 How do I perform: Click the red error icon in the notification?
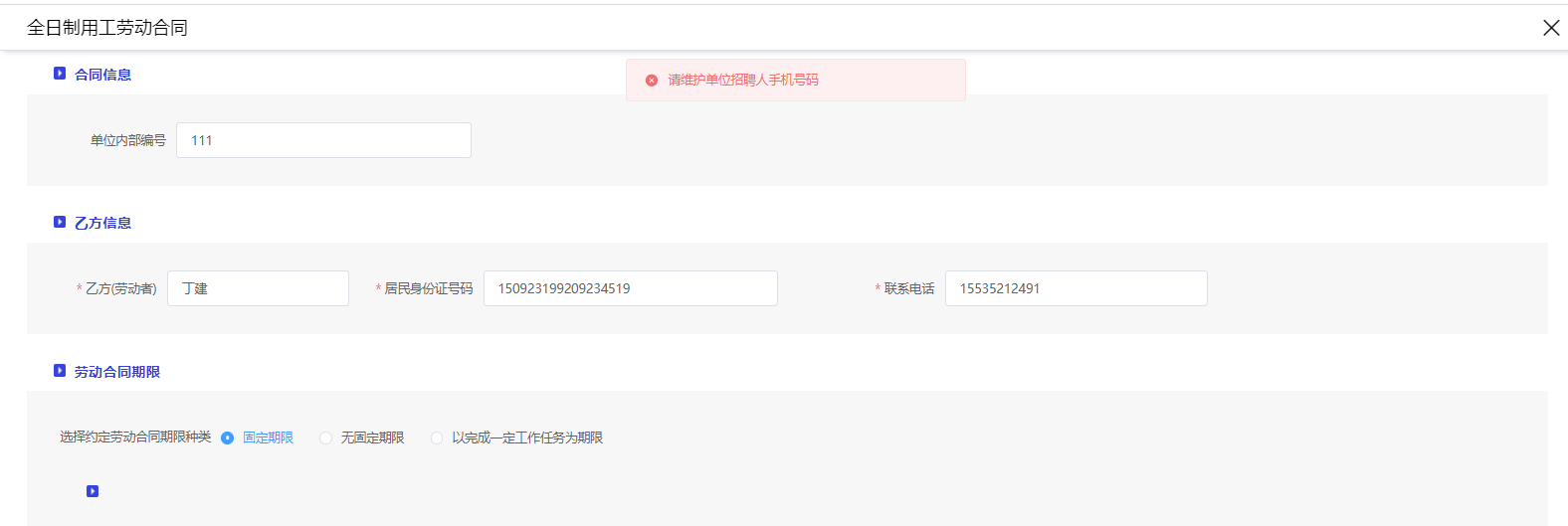tap(652, 81)
